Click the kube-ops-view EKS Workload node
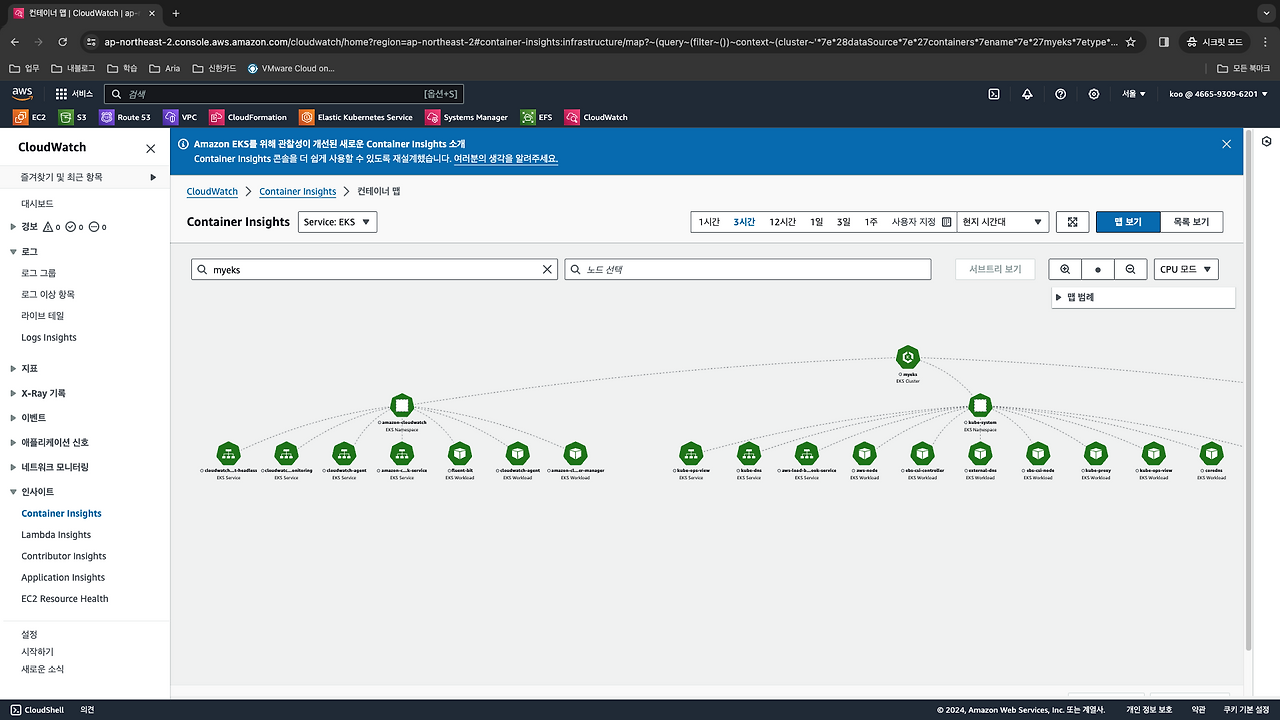 tap(1154, 453)
